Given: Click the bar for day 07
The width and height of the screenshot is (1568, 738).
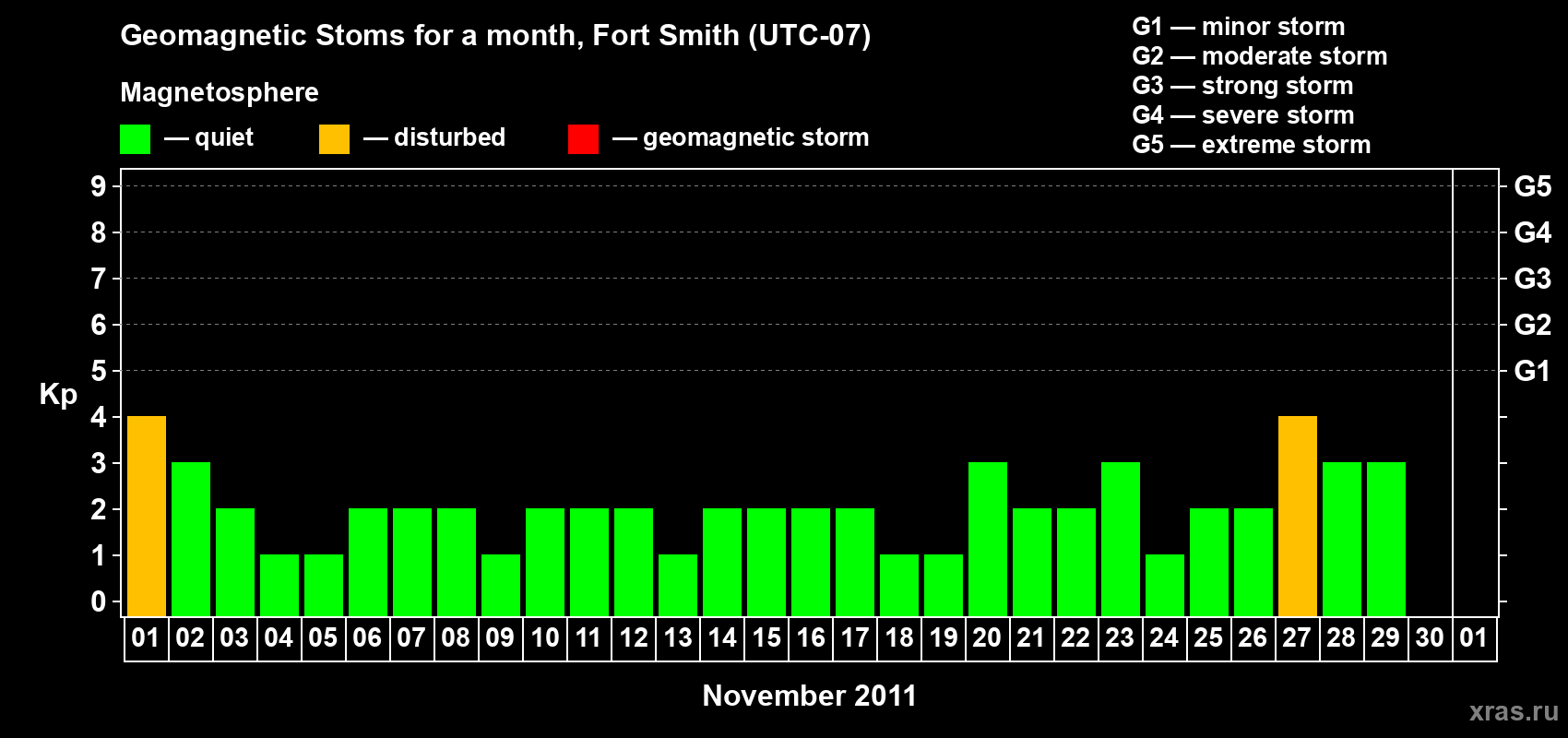Looking at the screenshot, I should point(412,563).
